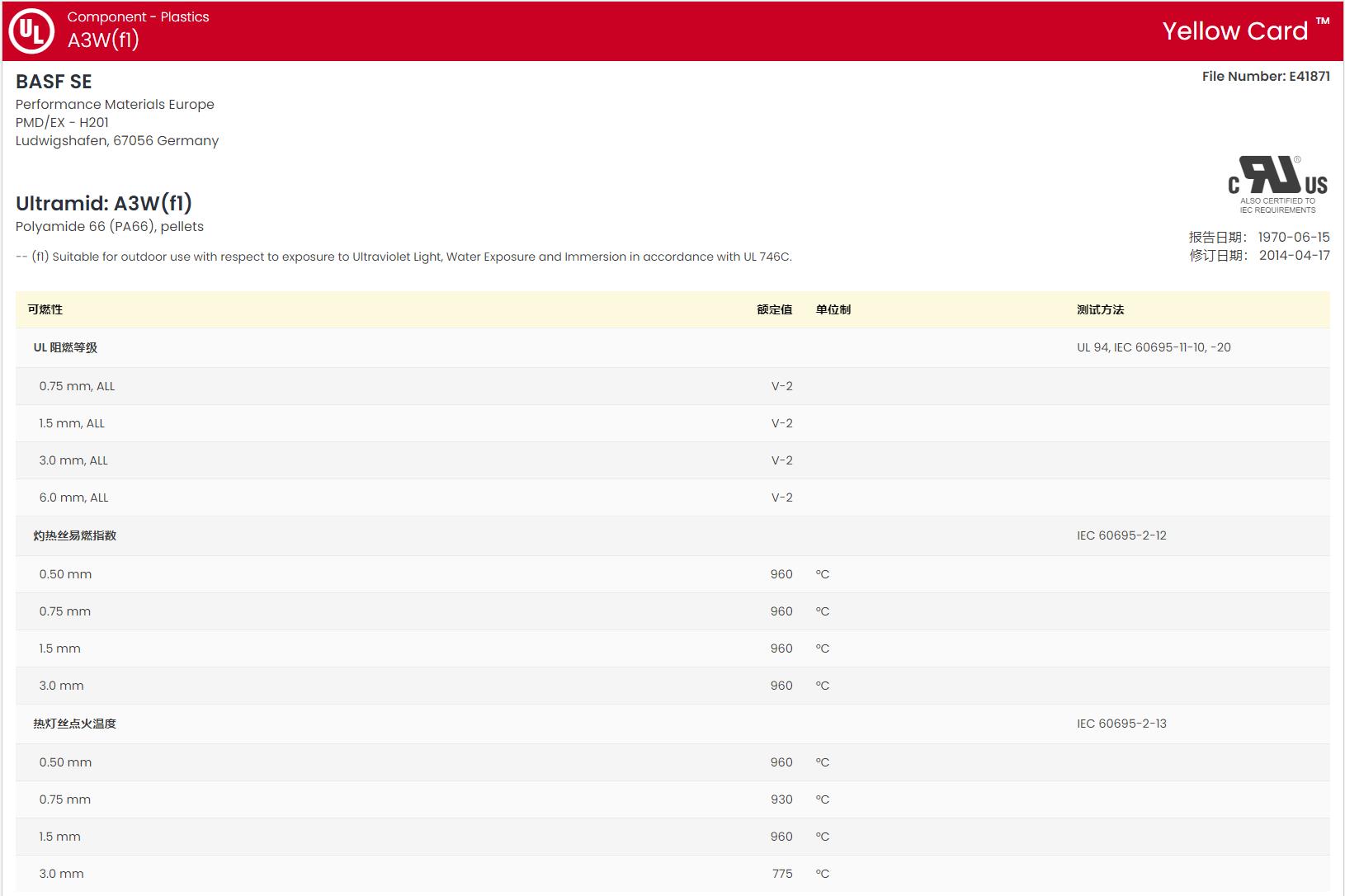Select the BASF SE company name
Image resolution: width=1345 pixels, height=896 pixels.
(x=54, y=82)
